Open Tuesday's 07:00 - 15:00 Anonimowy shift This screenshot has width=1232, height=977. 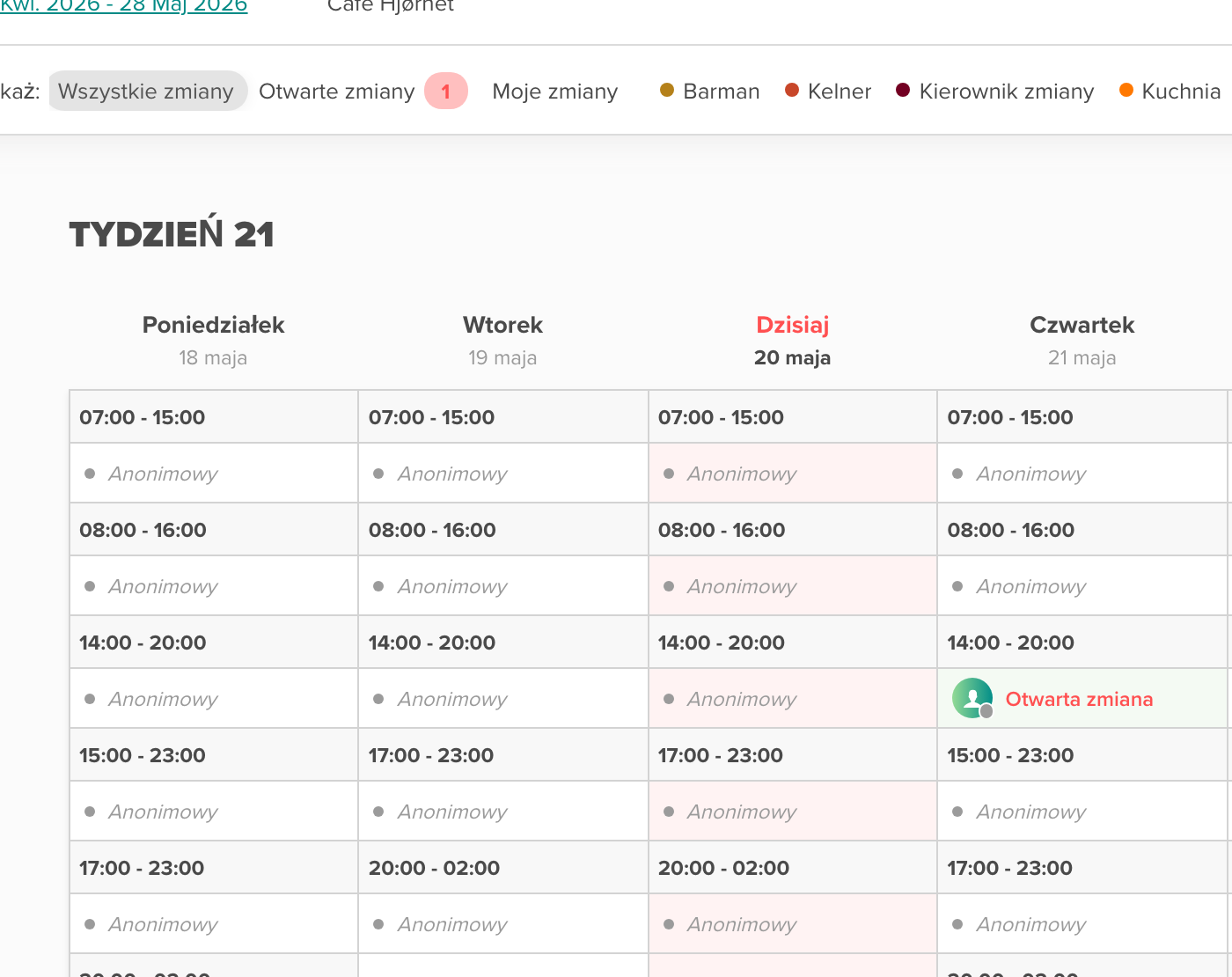pyautogui.click(x=503, y=474)
